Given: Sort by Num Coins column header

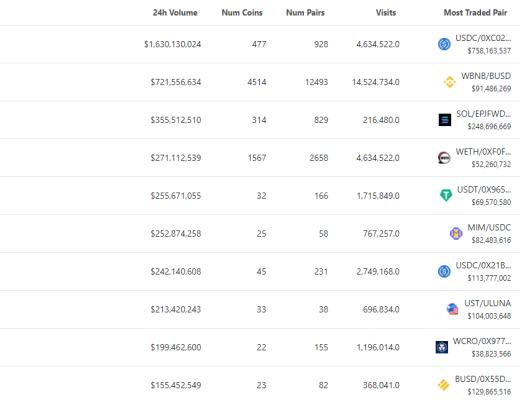Looking at the screenshot, I should pyautogui.click(x=242, y=13).
